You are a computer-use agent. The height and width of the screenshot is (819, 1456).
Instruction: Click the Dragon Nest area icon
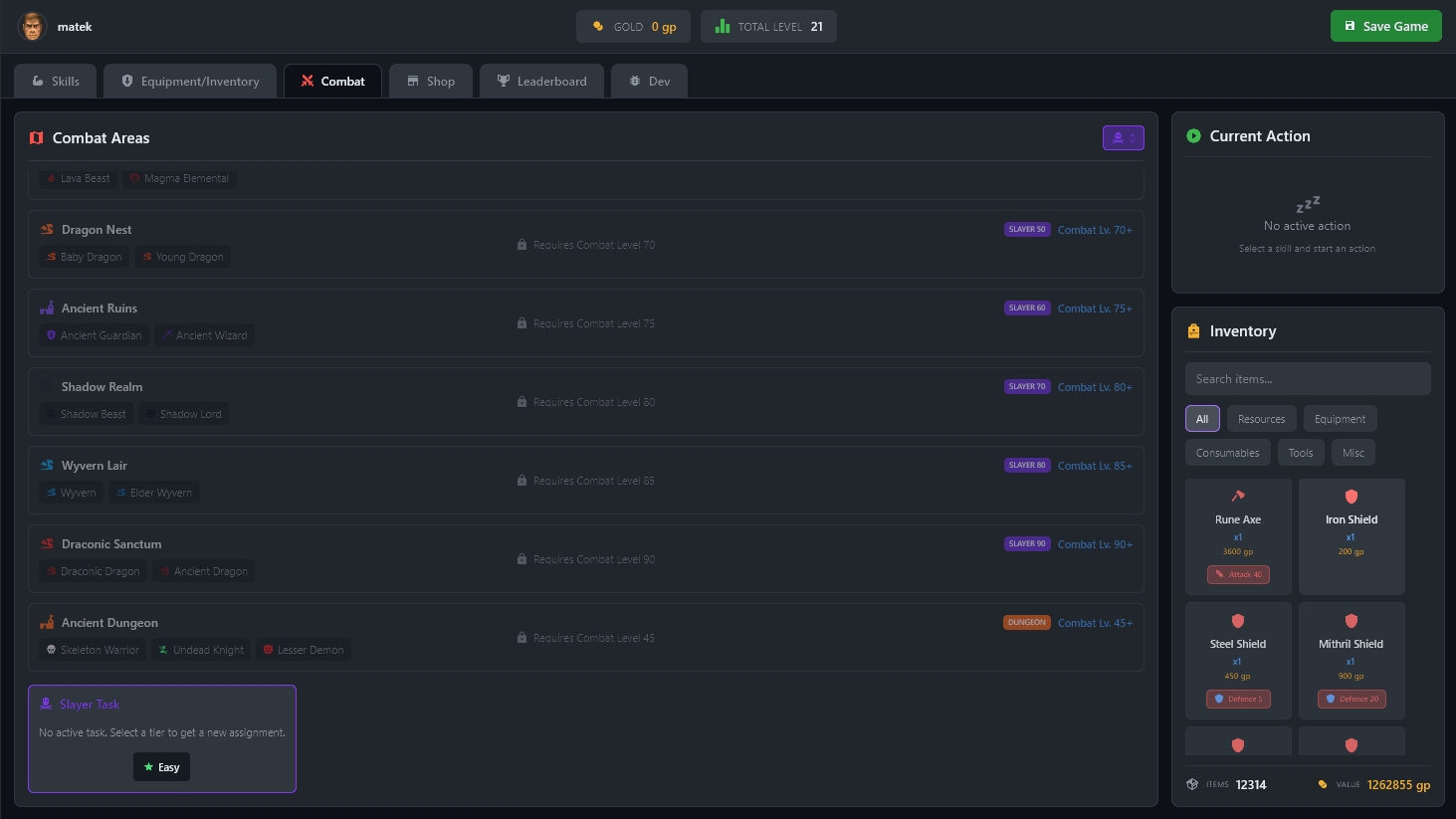(47, 230)
